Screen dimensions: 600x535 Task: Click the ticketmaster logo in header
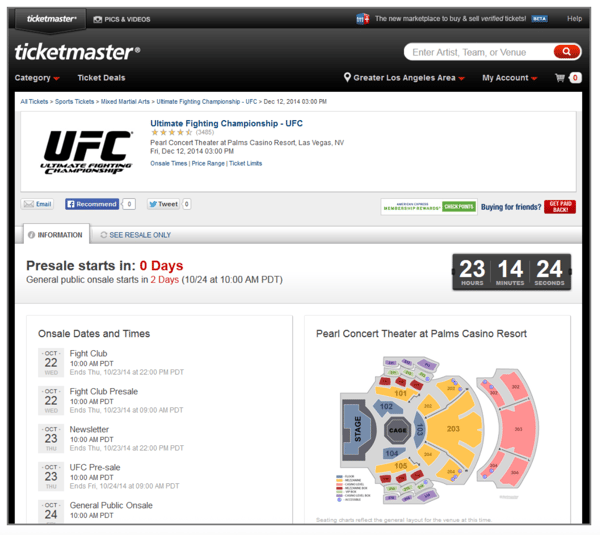77,52
